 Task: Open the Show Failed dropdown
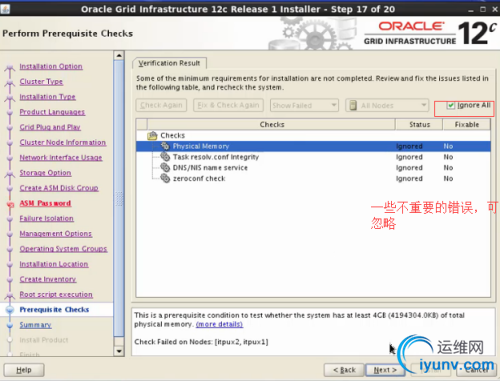coord(304,105)
